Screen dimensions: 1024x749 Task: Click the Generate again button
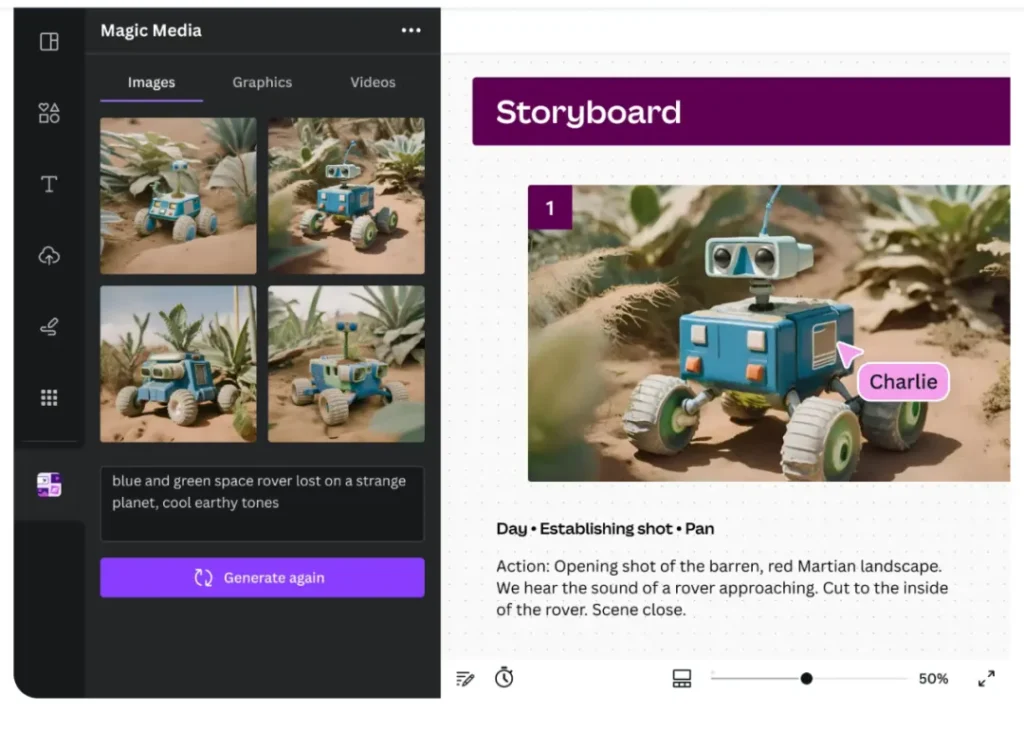point(262,577)
